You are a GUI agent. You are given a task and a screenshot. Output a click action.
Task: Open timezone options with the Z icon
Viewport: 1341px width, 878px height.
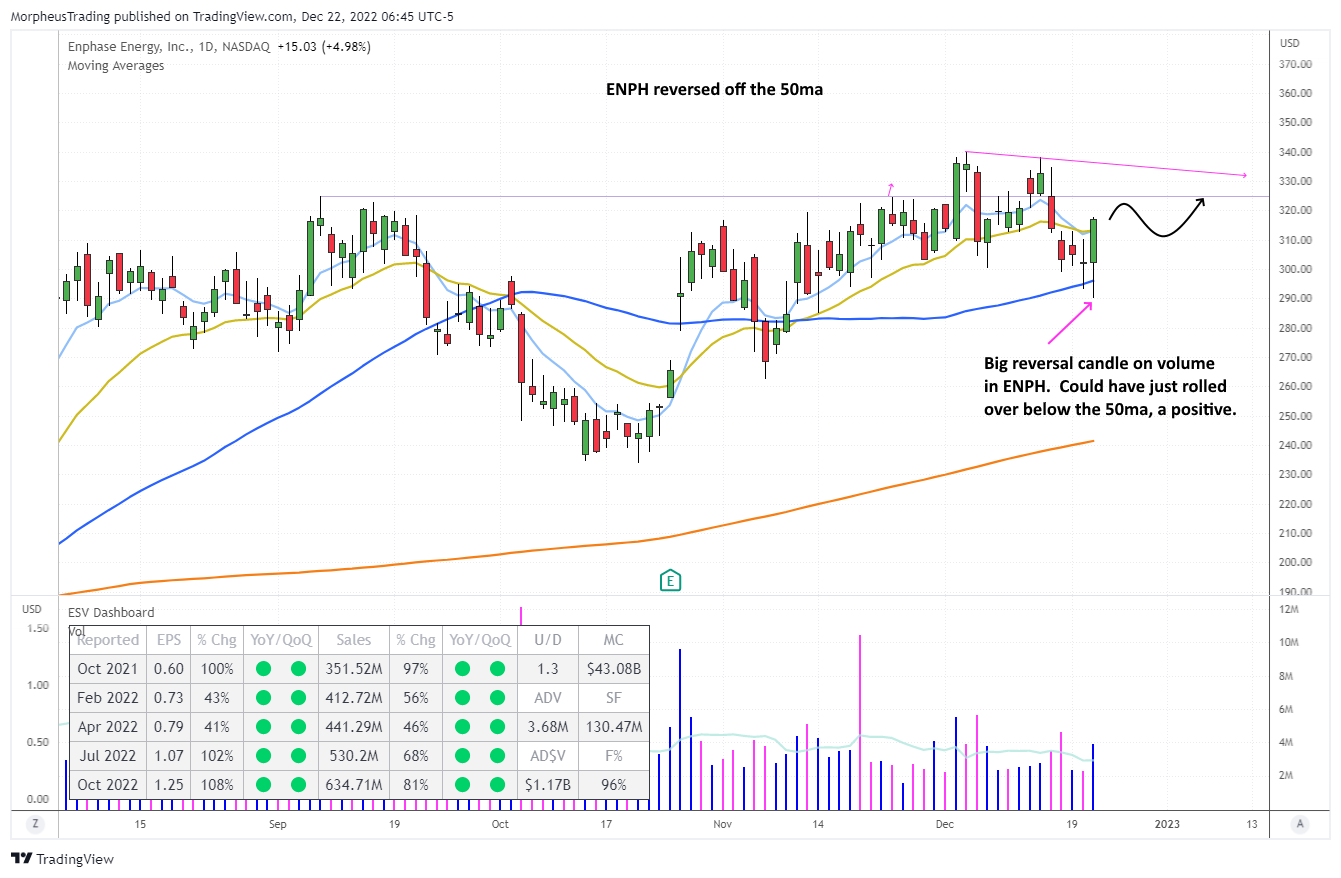(x=36, y=824)
